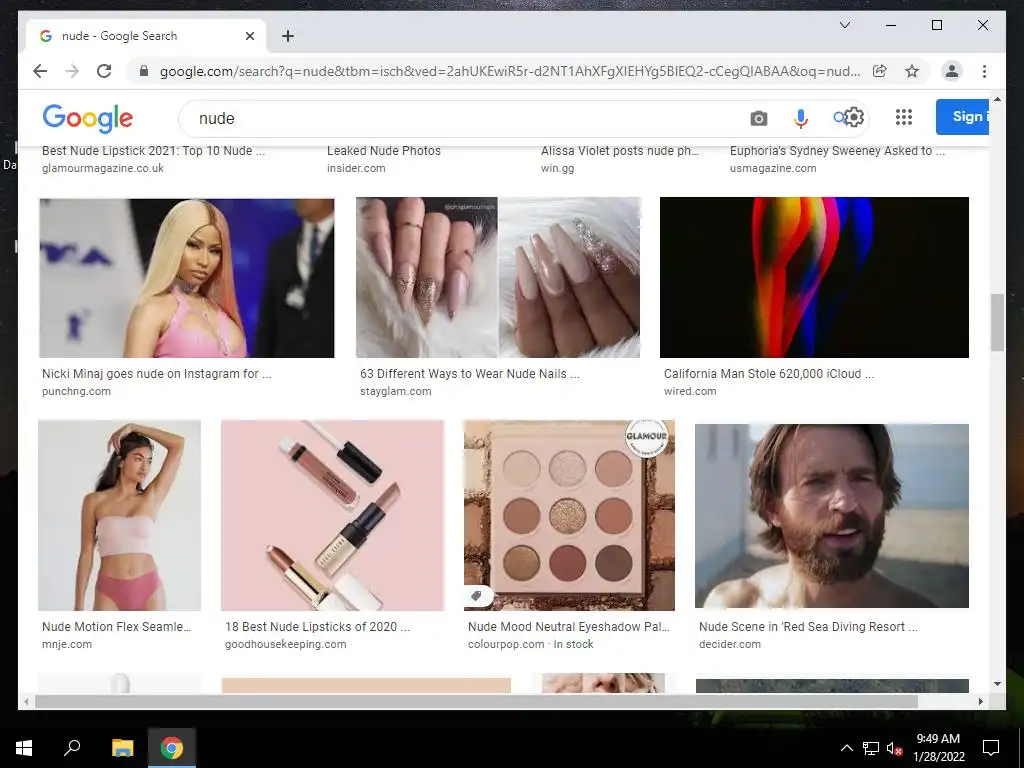Open the Windows notification center
The width and height of the screenshot is (1024, 768).
click(991, 748)
